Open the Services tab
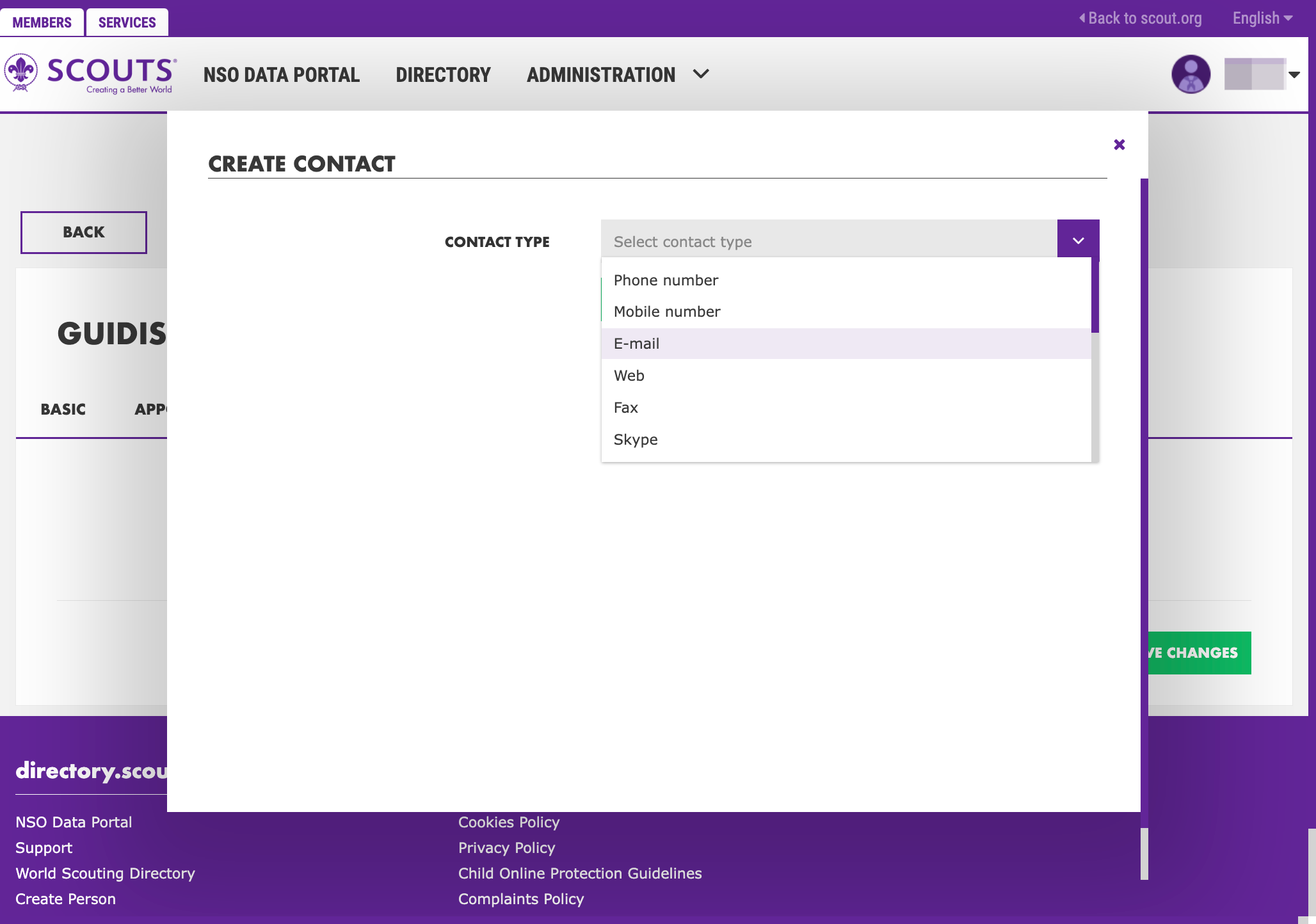The width and height of the screenshot is (1316, 924). [127, 22]
